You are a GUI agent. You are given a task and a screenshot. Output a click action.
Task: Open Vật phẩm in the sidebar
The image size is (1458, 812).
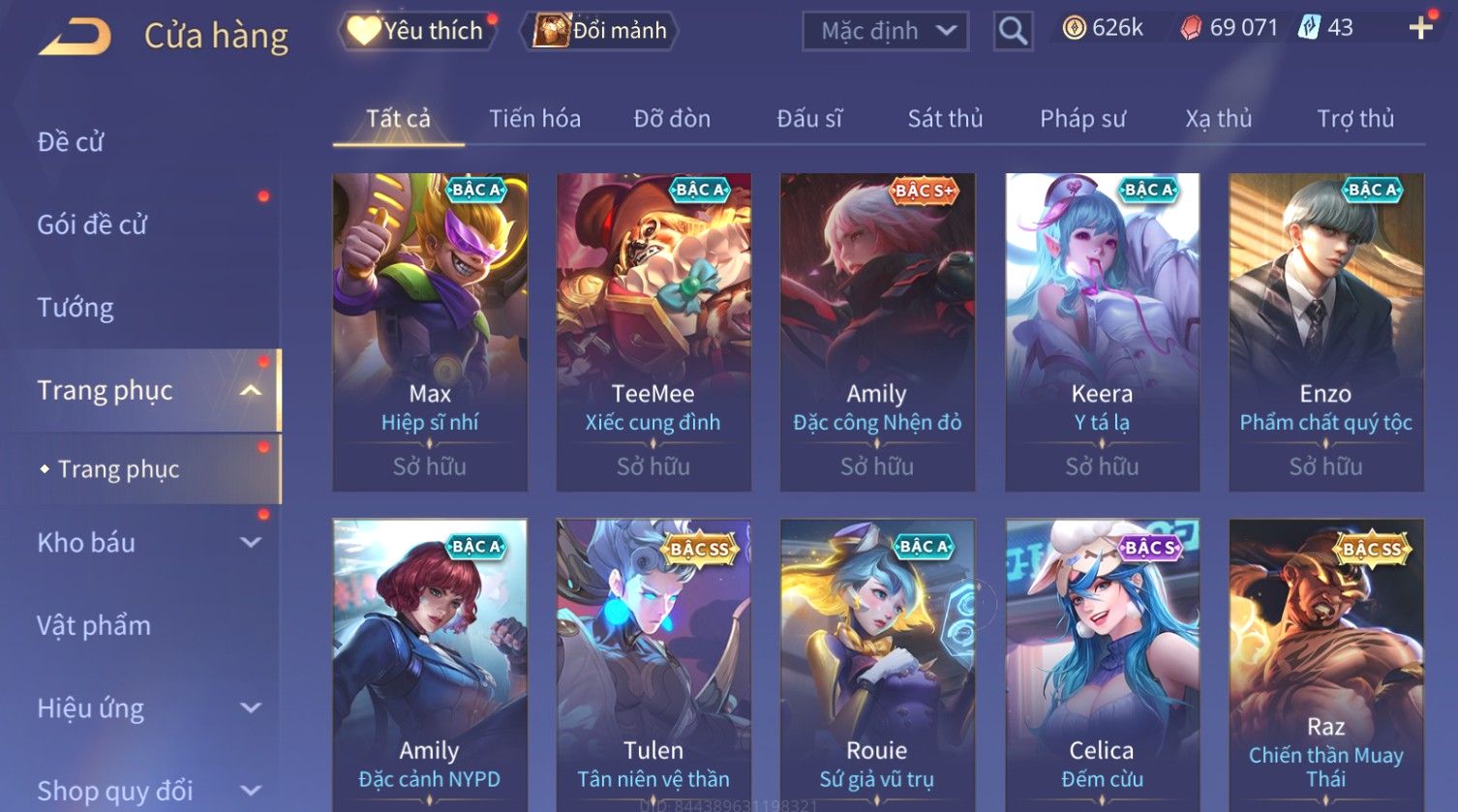tap(94, 625)
